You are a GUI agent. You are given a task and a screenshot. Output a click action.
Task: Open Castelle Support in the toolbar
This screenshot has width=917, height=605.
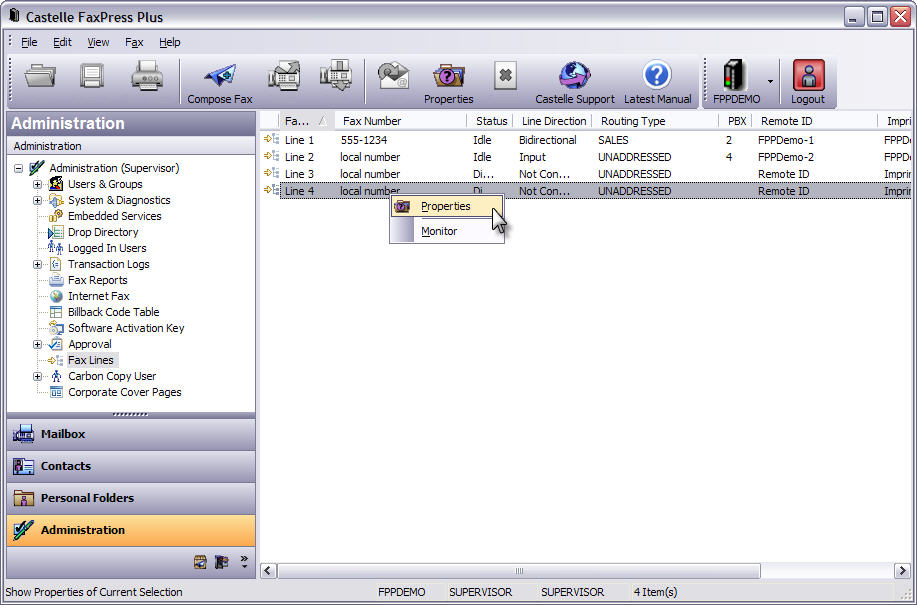575,84
